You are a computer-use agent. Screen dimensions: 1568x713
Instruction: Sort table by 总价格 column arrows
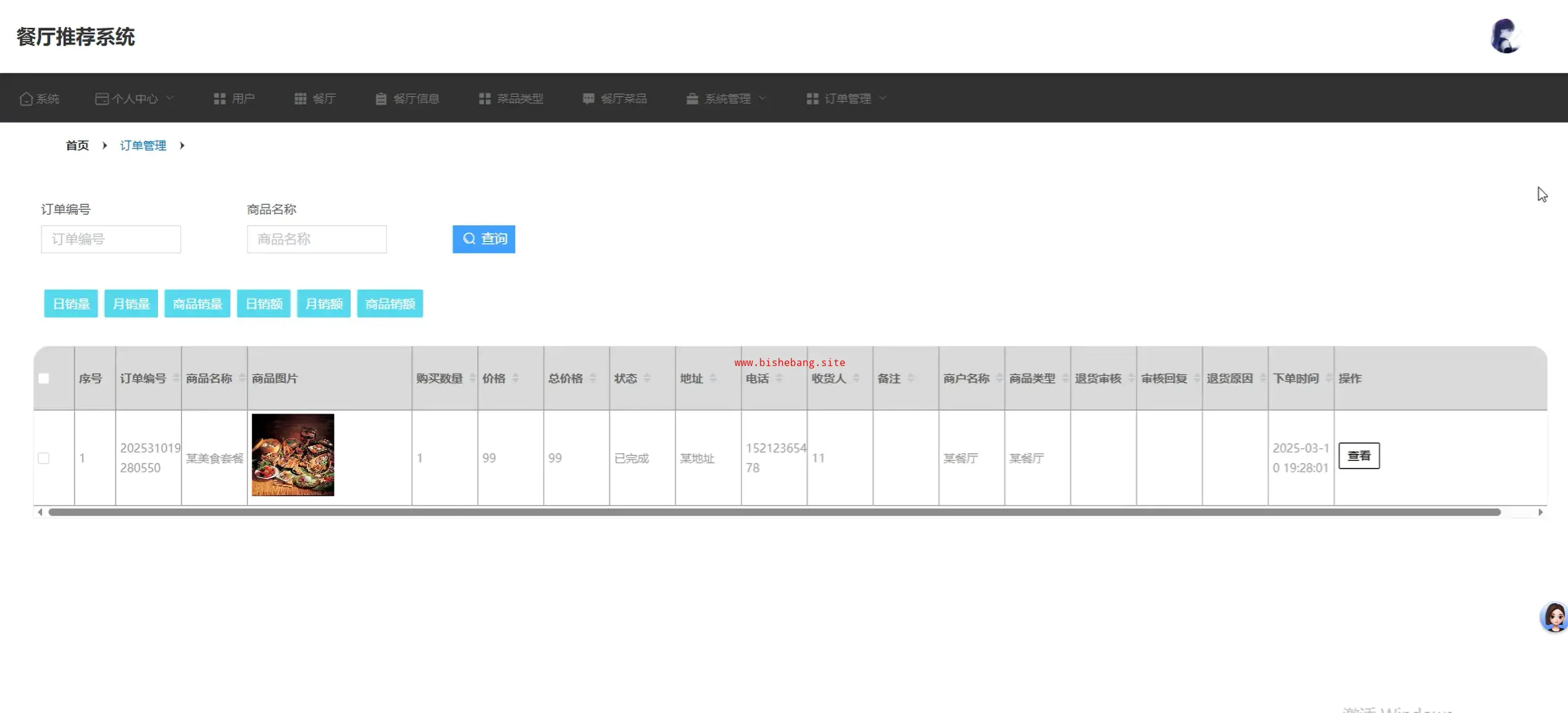click(593, 378)
